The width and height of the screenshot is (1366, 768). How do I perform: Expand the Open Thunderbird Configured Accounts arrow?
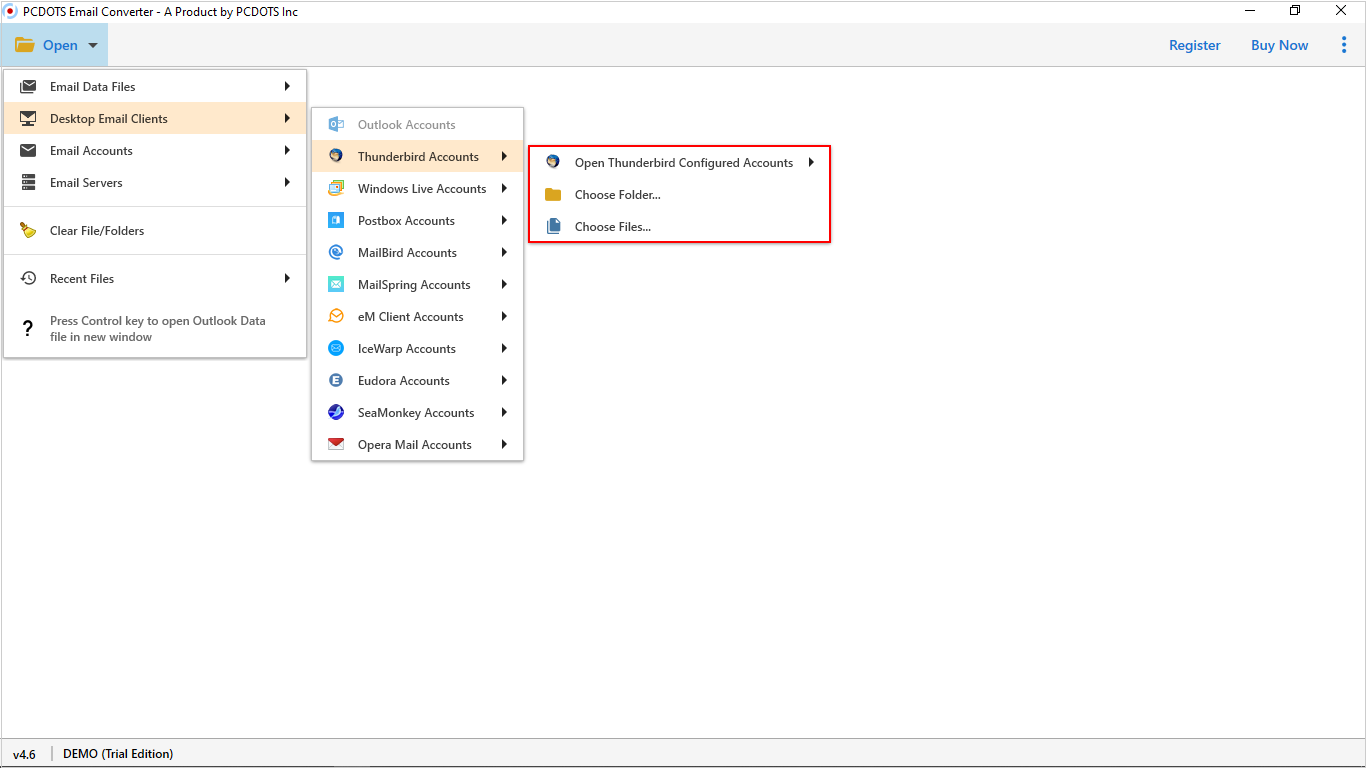[x=811, y=162]
